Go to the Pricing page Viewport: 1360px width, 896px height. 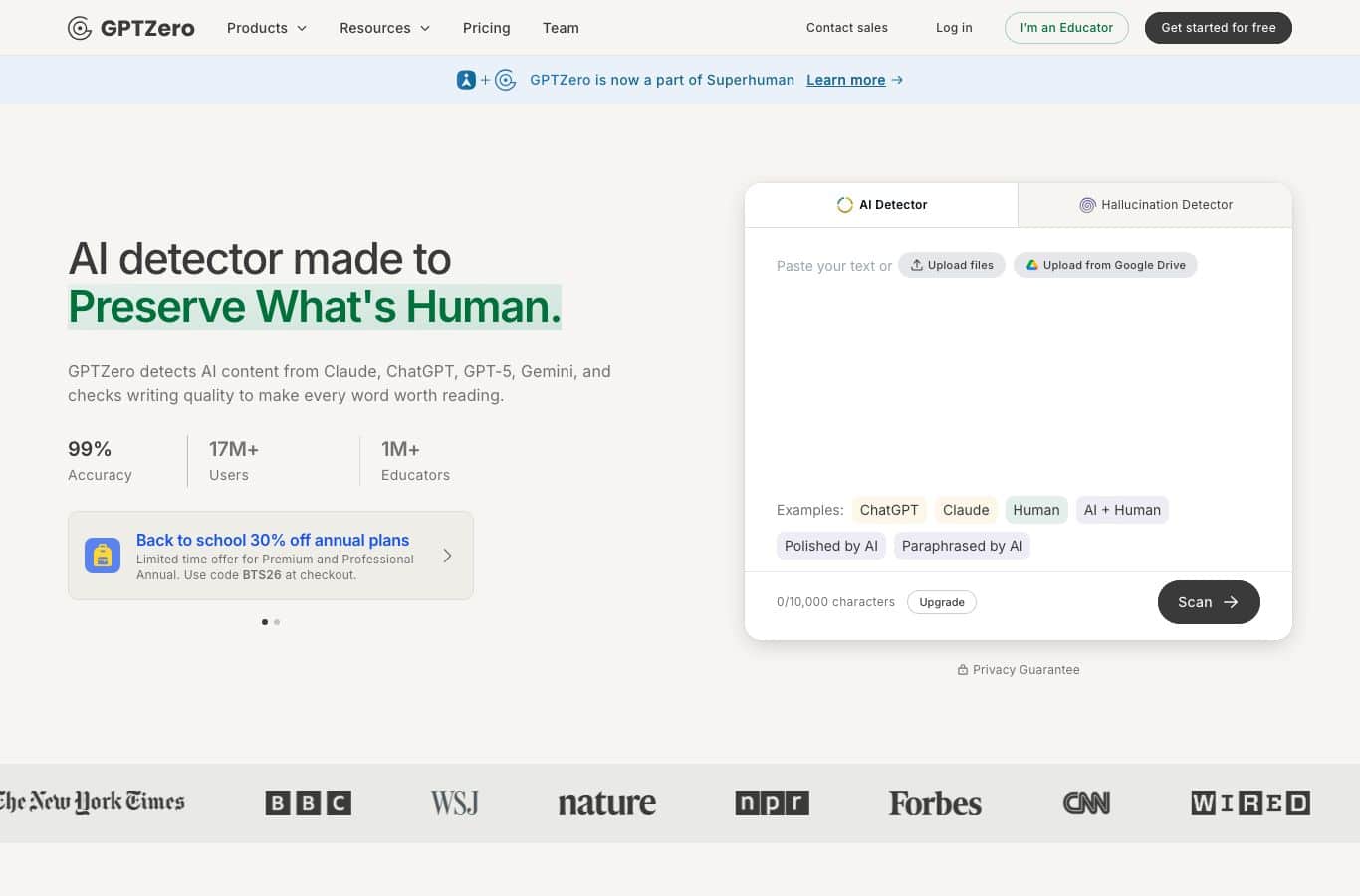pos(487,28)
